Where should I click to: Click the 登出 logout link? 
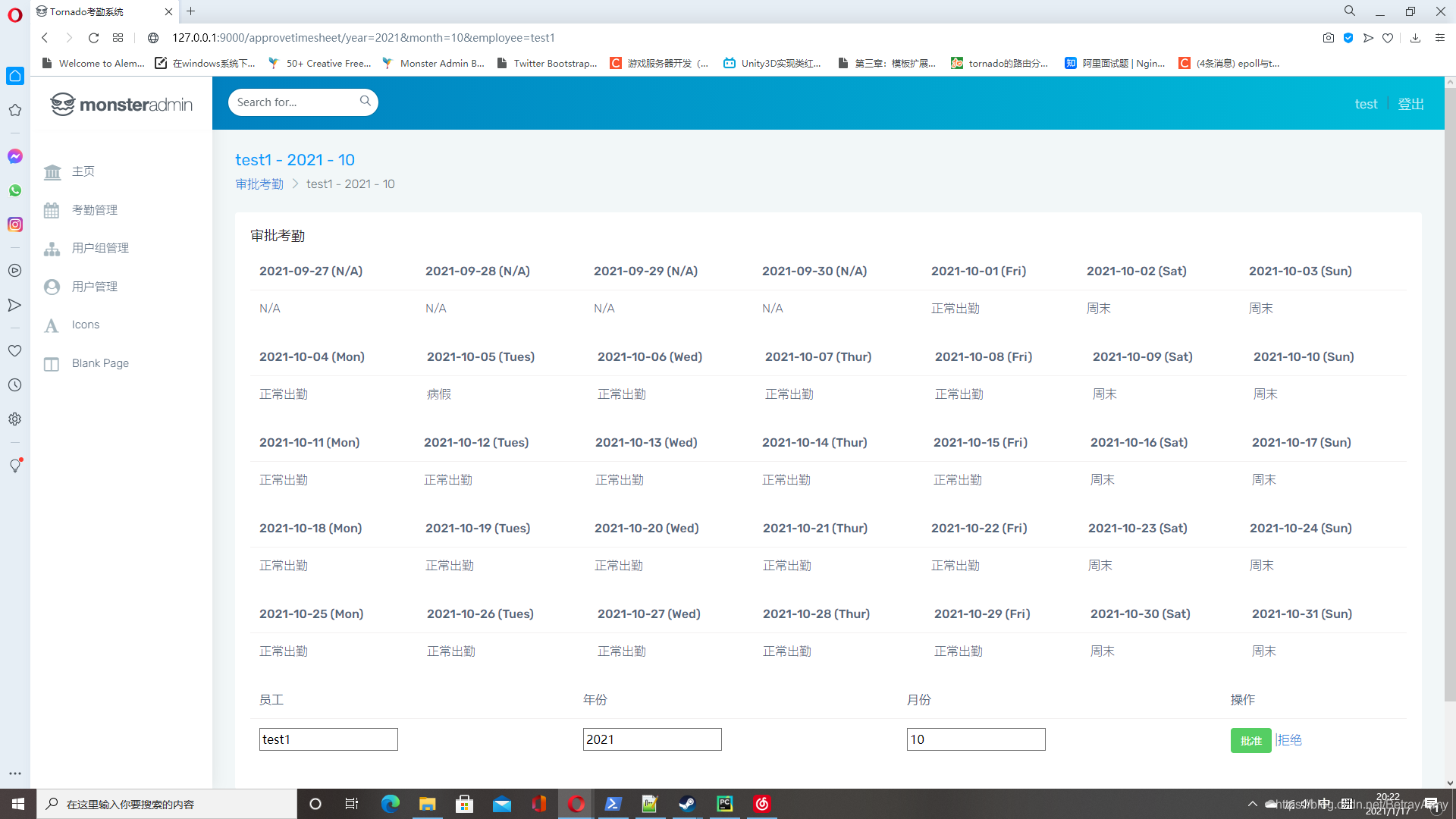tap(1410, 104)
